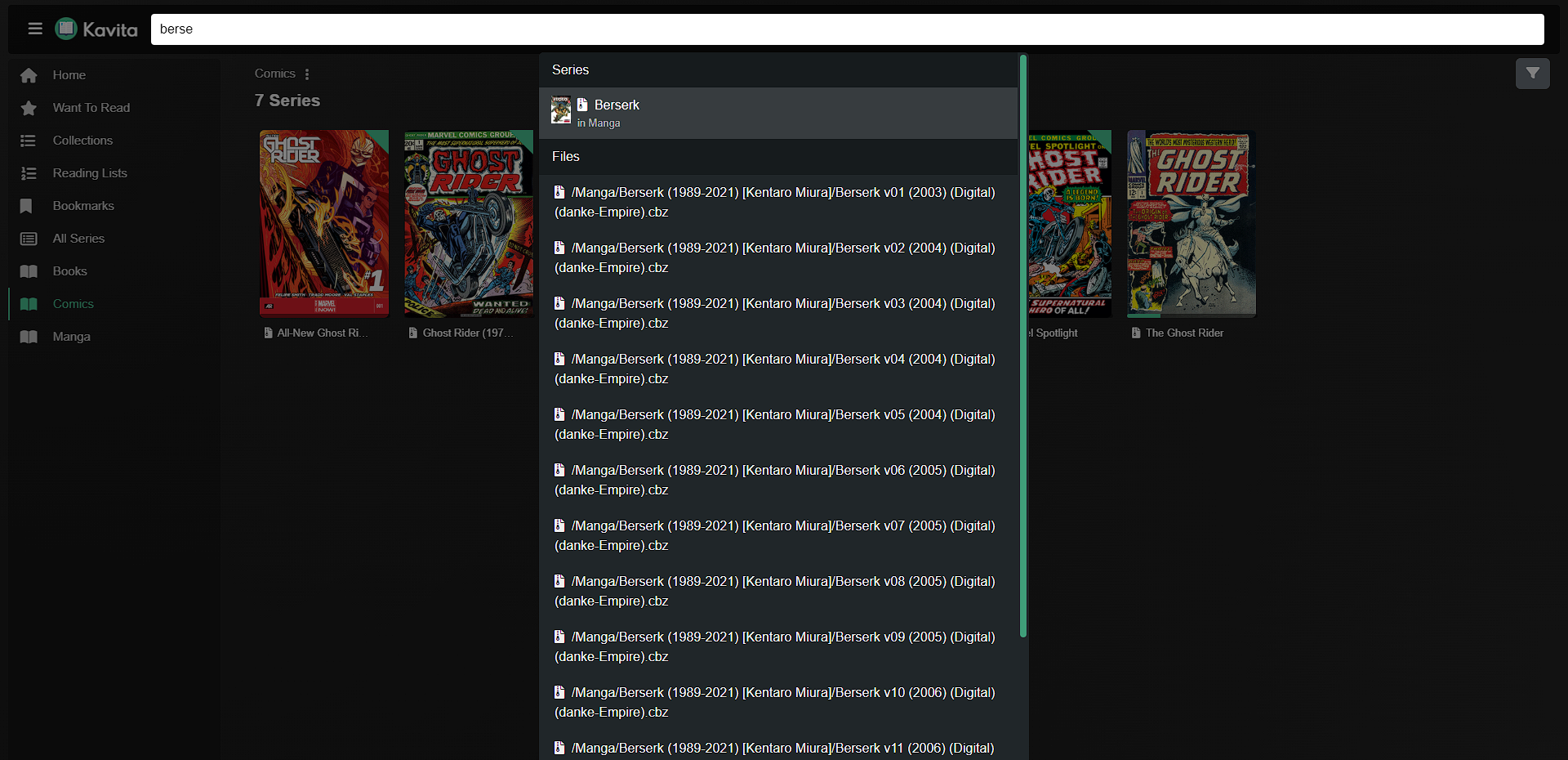Click the Kavita logo icon
Image resolution: width=1568 pixels, height=760 pixels.
pyautogui.click(x=66, y=29)
